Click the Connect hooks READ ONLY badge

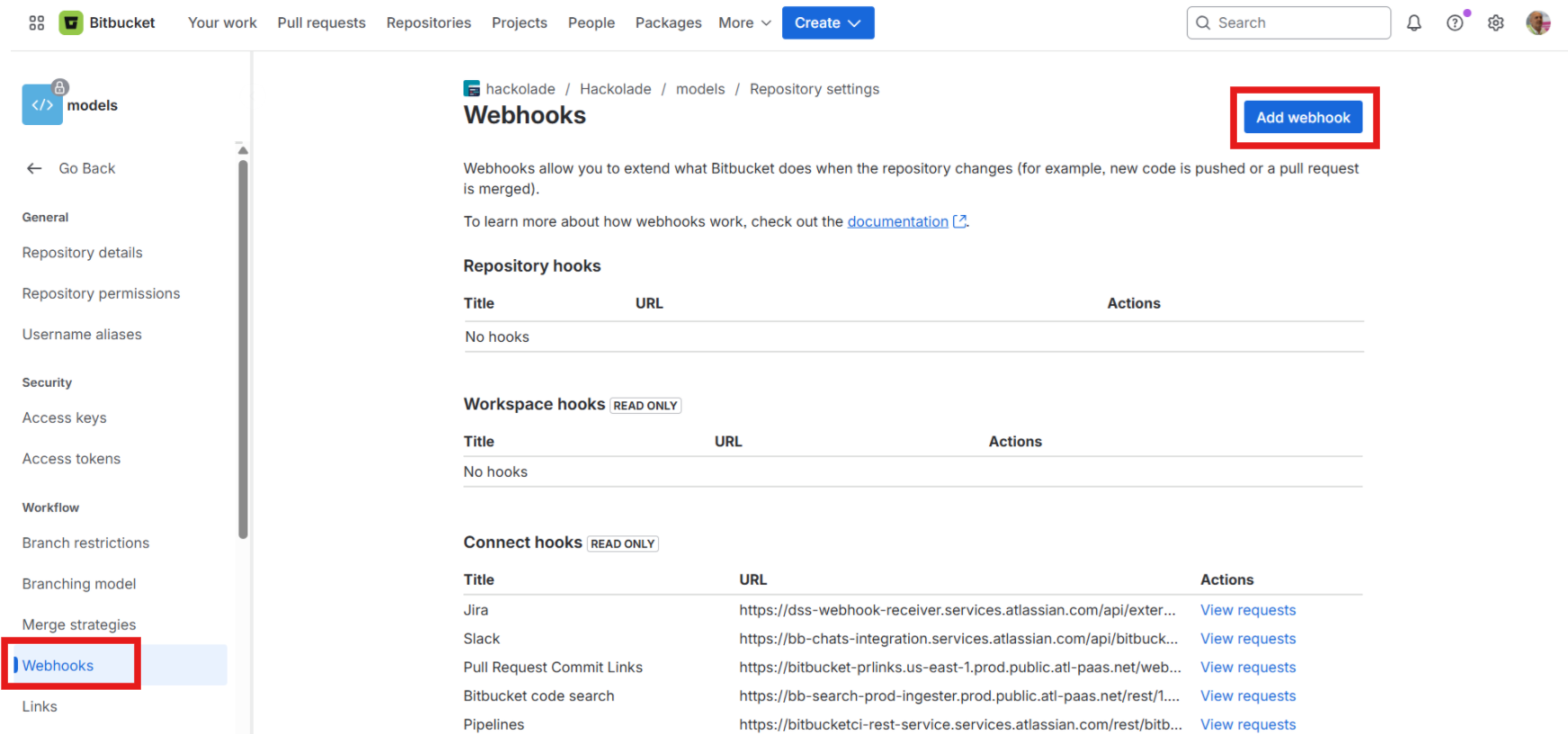(x=623, y=544)
